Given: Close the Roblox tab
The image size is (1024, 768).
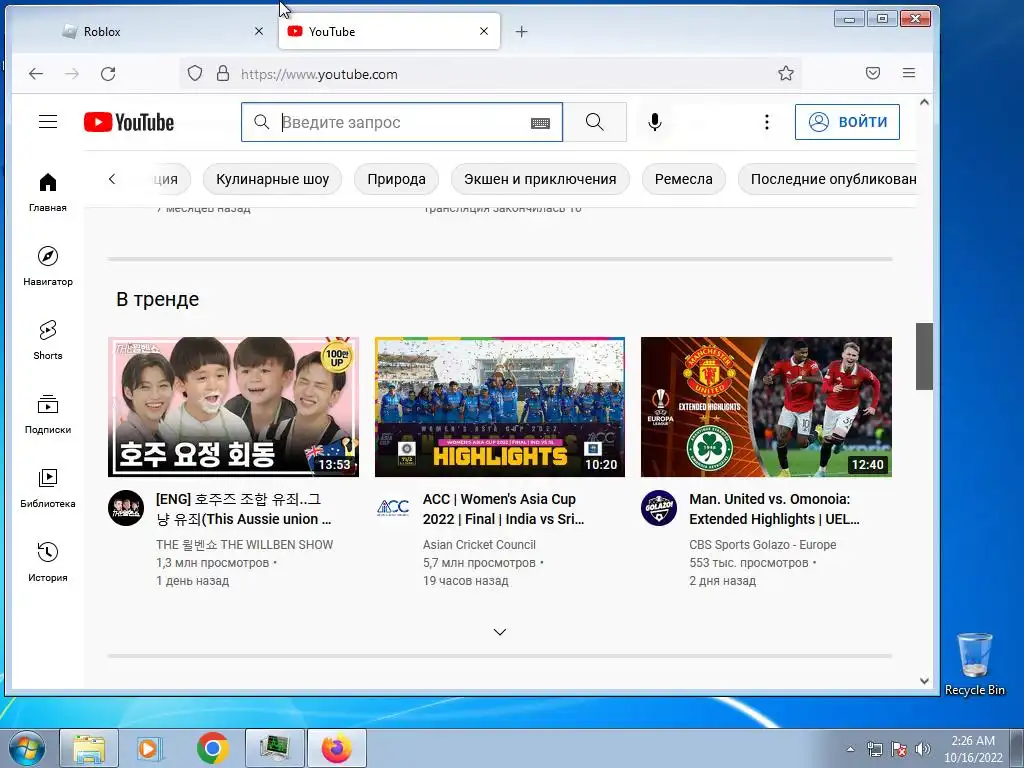Looking at the screenshot, I should pos(259,31).
